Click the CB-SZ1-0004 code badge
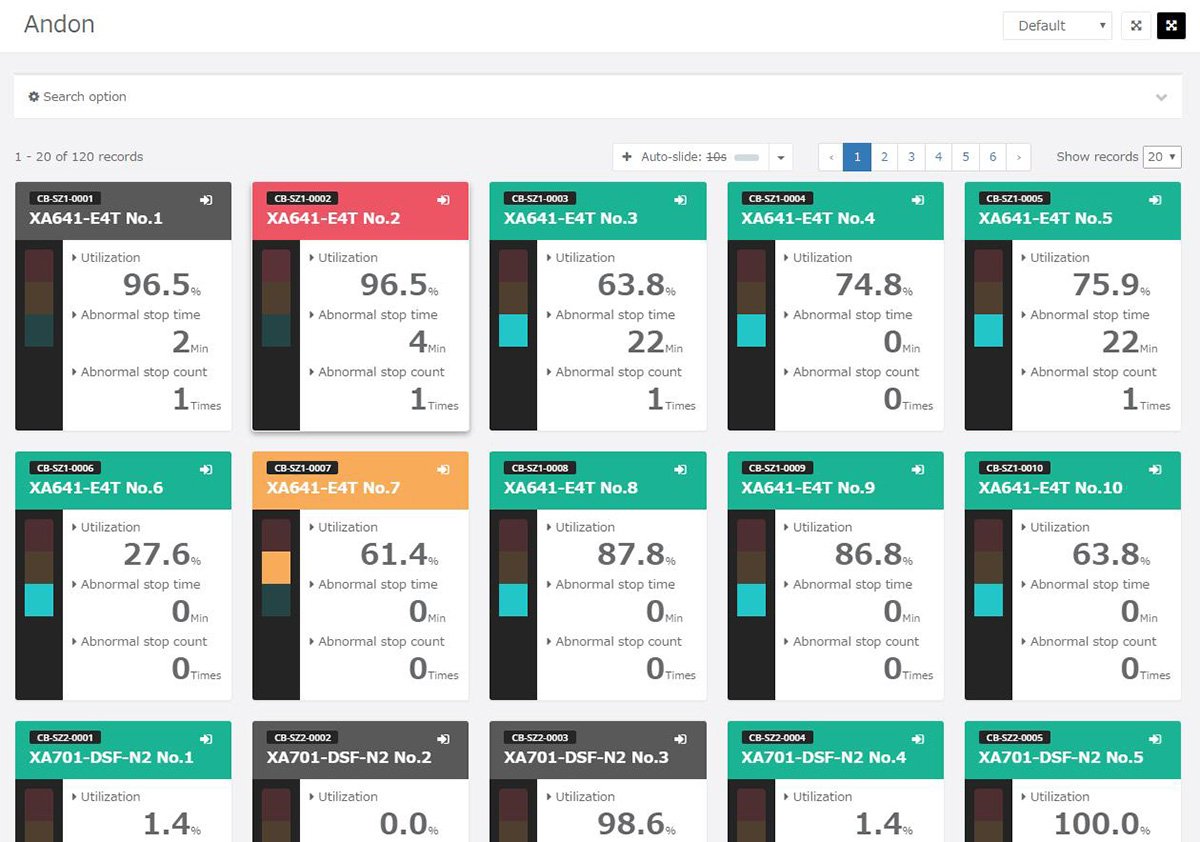 (777, 199)
